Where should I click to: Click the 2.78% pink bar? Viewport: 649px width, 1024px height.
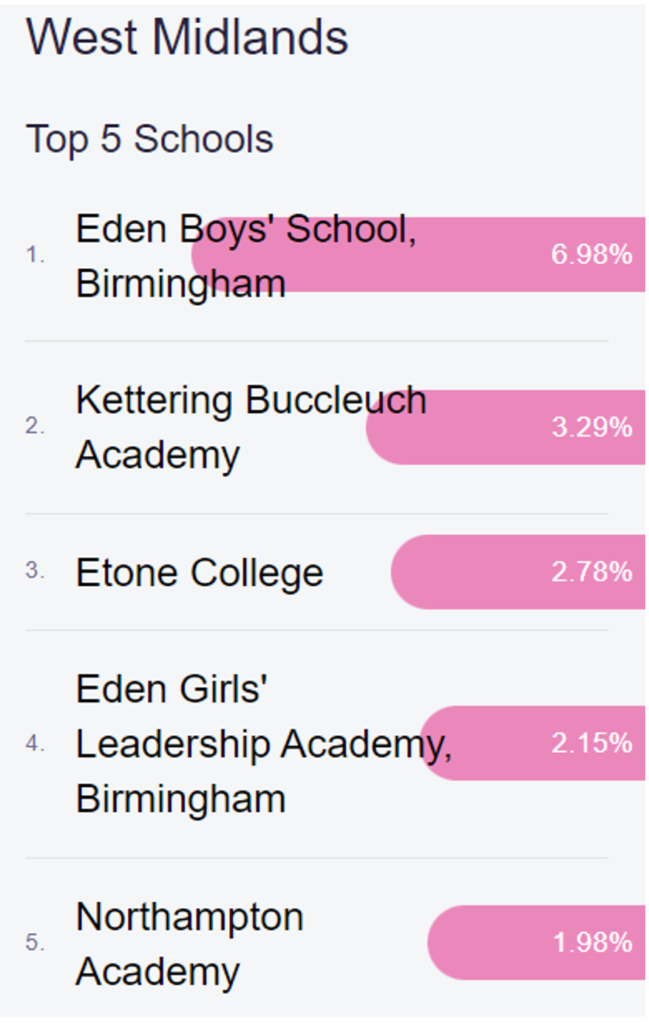tap(518, 572)
